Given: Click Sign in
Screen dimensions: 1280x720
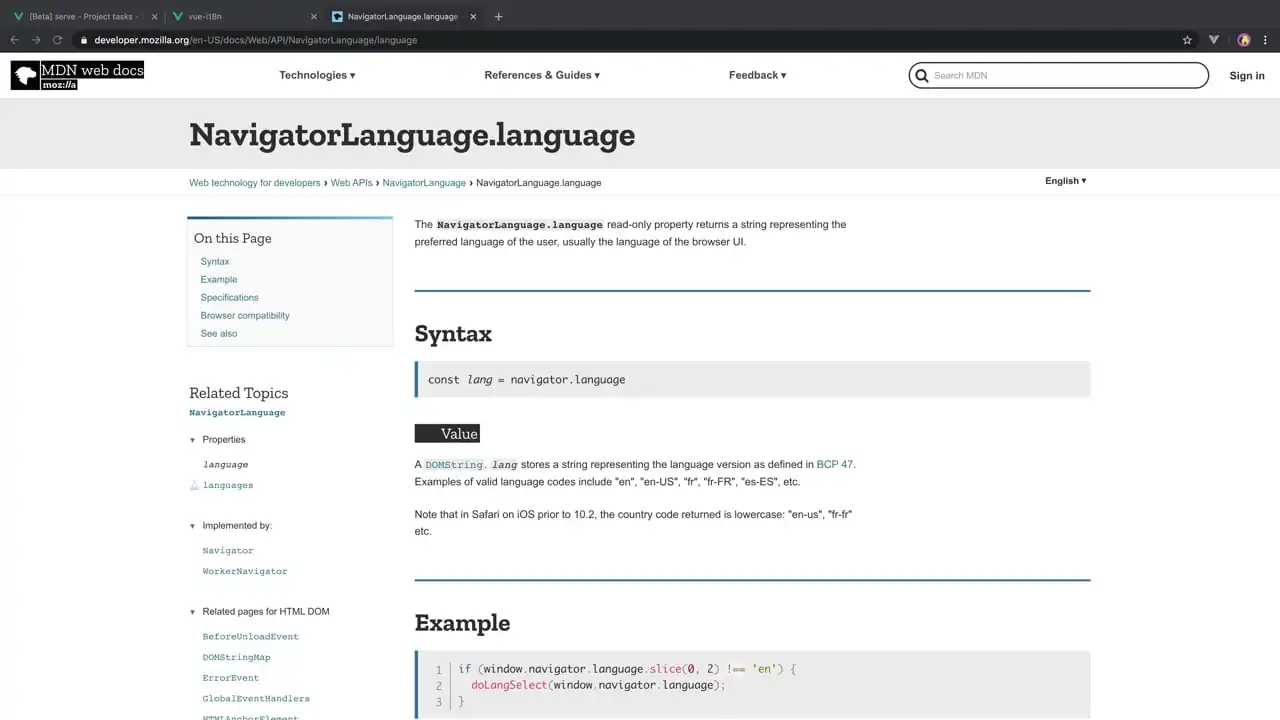Looking at the screenshot, I should coord(1247,75).
